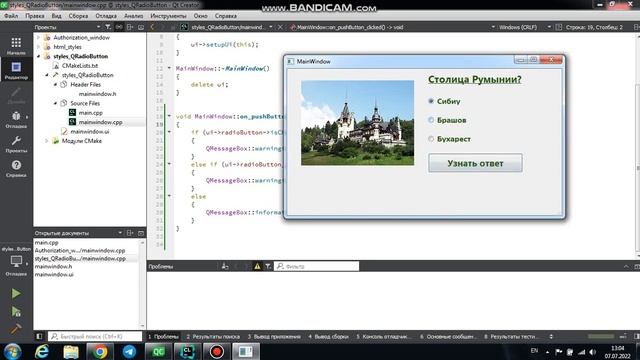Open the Файл menu
The width and height of the screenshot is (640, 360).
click(x=11, y=16)
